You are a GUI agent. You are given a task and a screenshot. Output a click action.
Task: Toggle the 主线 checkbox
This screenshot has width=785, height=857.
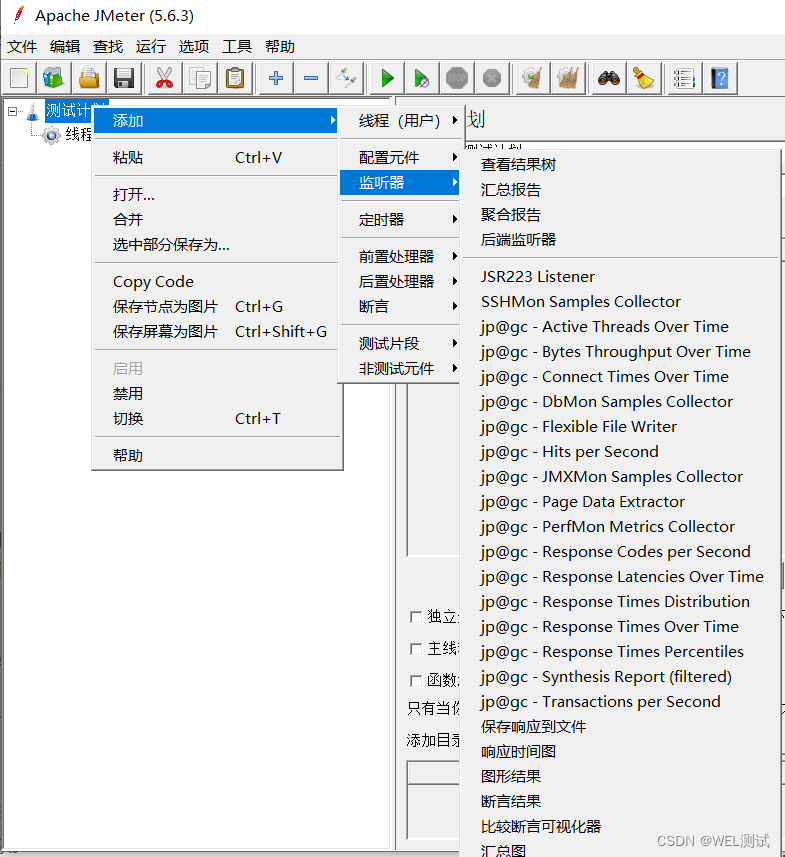[x=415, y=649]
